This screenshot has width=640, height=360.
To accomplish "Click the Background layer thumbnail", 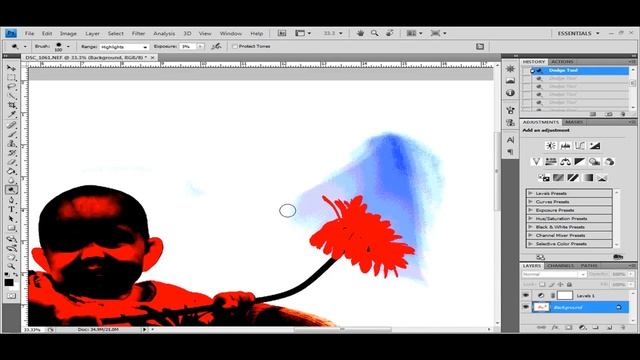I will 541,307.
